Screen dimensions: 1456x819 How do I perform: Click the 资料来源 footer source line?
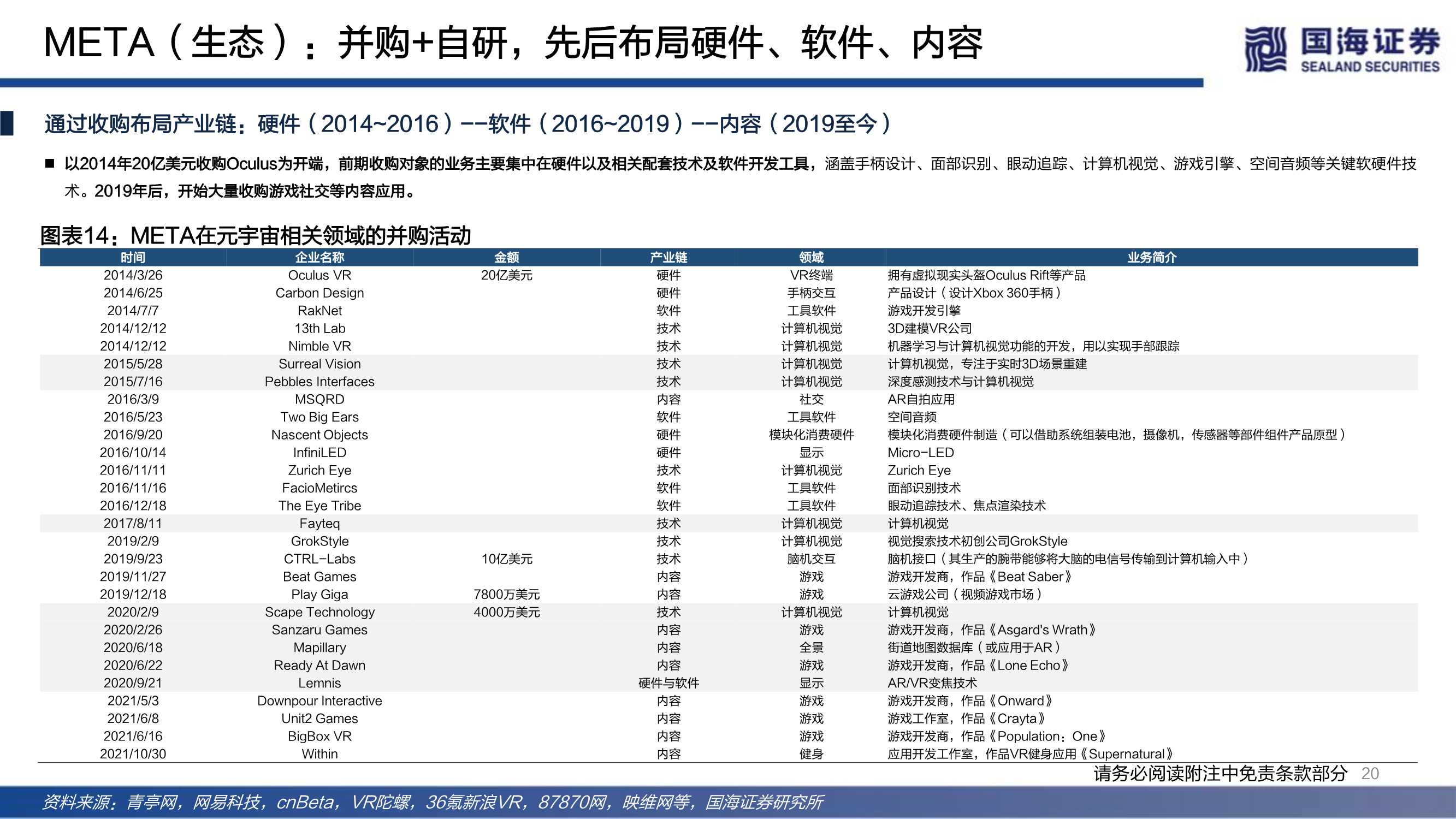click(433, 802)
